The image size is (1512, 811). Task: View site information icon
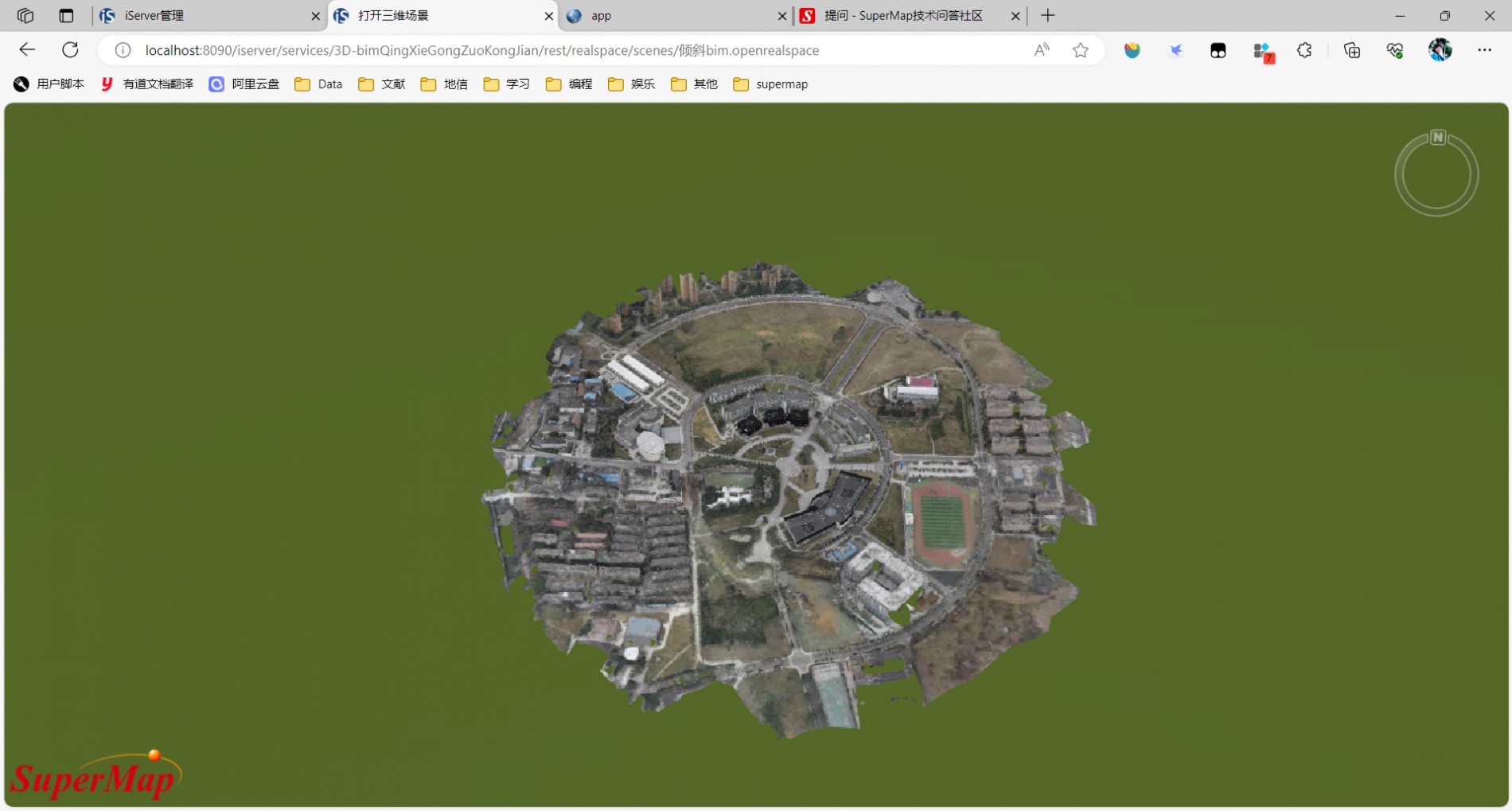(123, 50)
